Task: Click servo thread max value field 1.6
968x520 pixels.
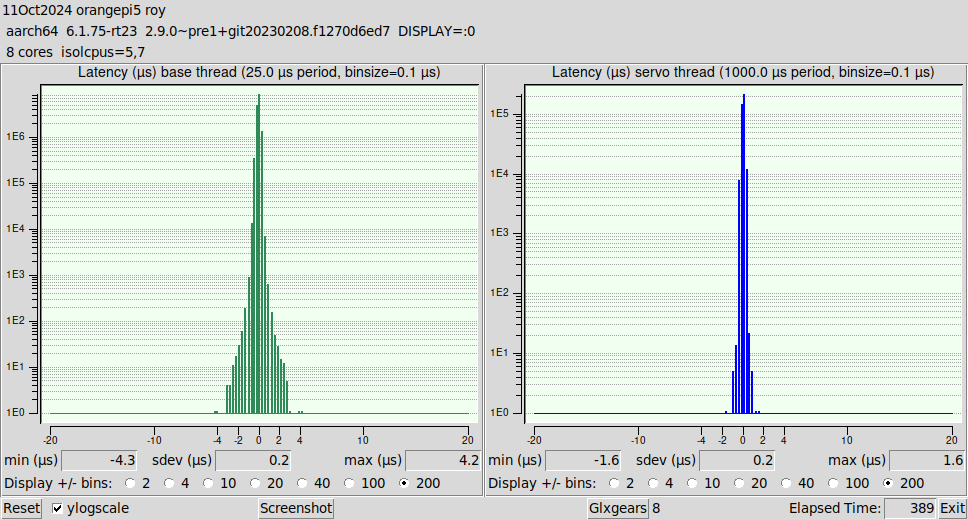Action: [x=927, y=460]
